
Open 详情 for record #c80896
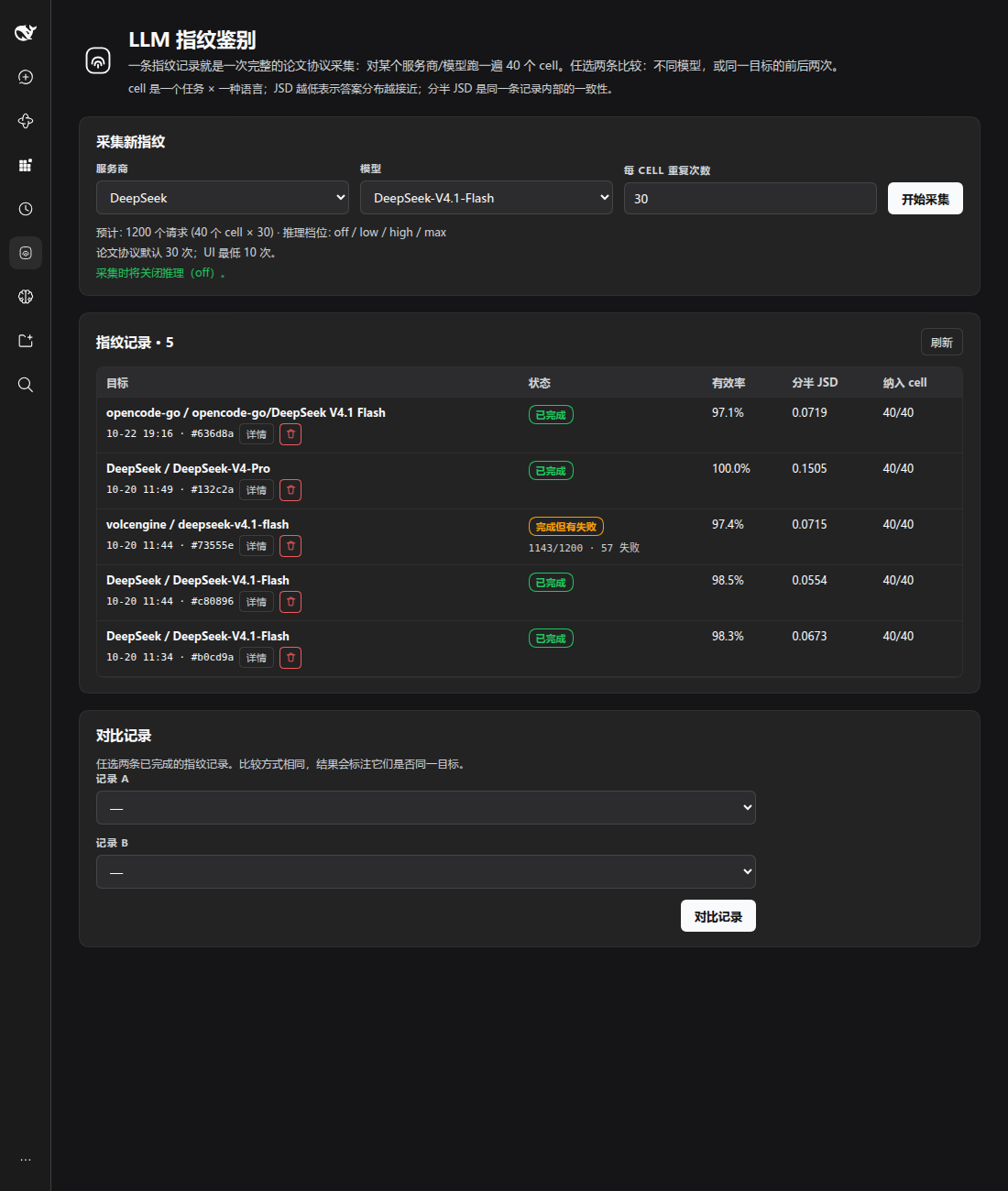click(257, 602)
